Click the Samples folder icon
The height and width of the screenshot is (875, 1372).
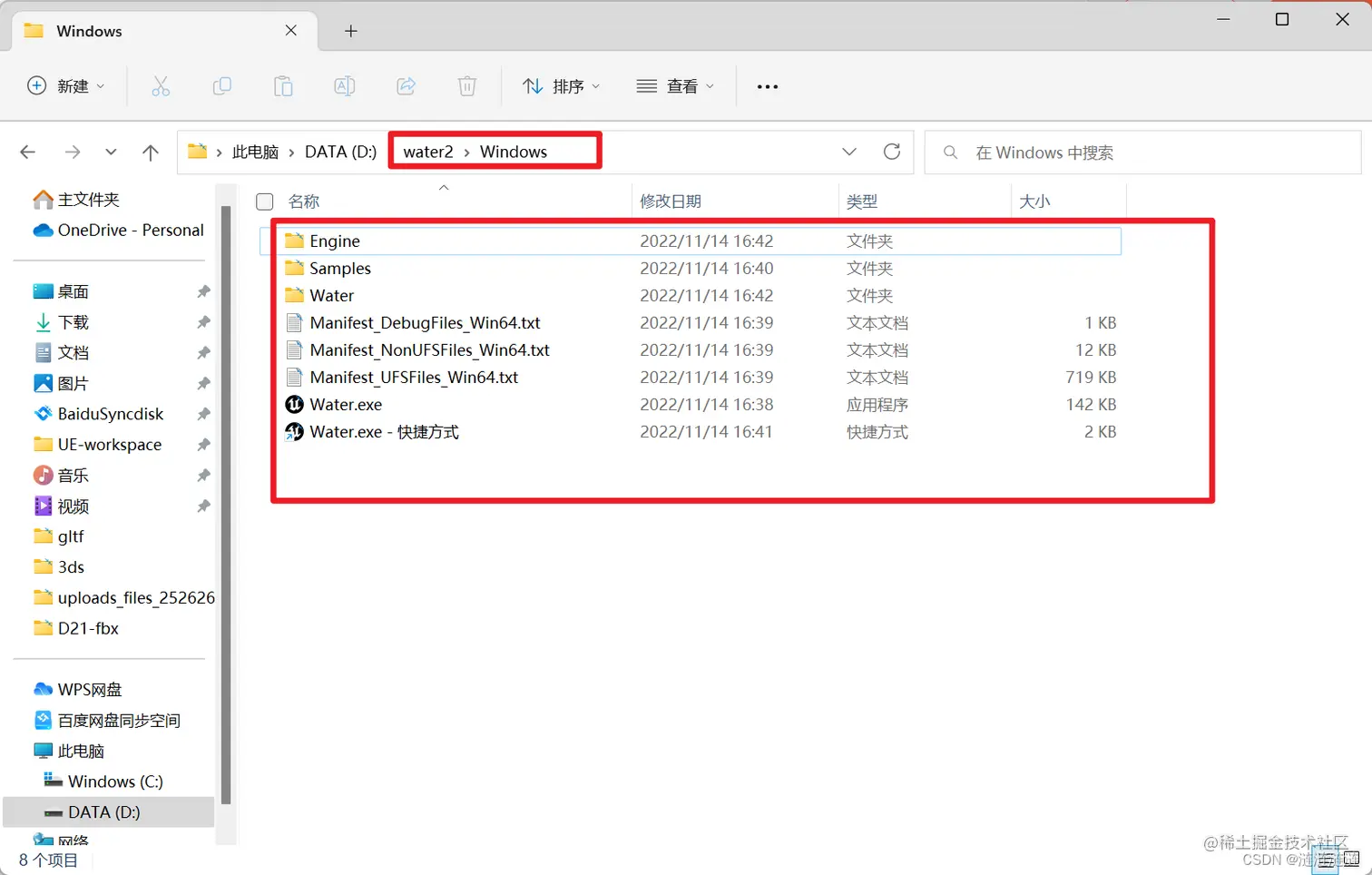pyautogui.click(x=294, y=268)
